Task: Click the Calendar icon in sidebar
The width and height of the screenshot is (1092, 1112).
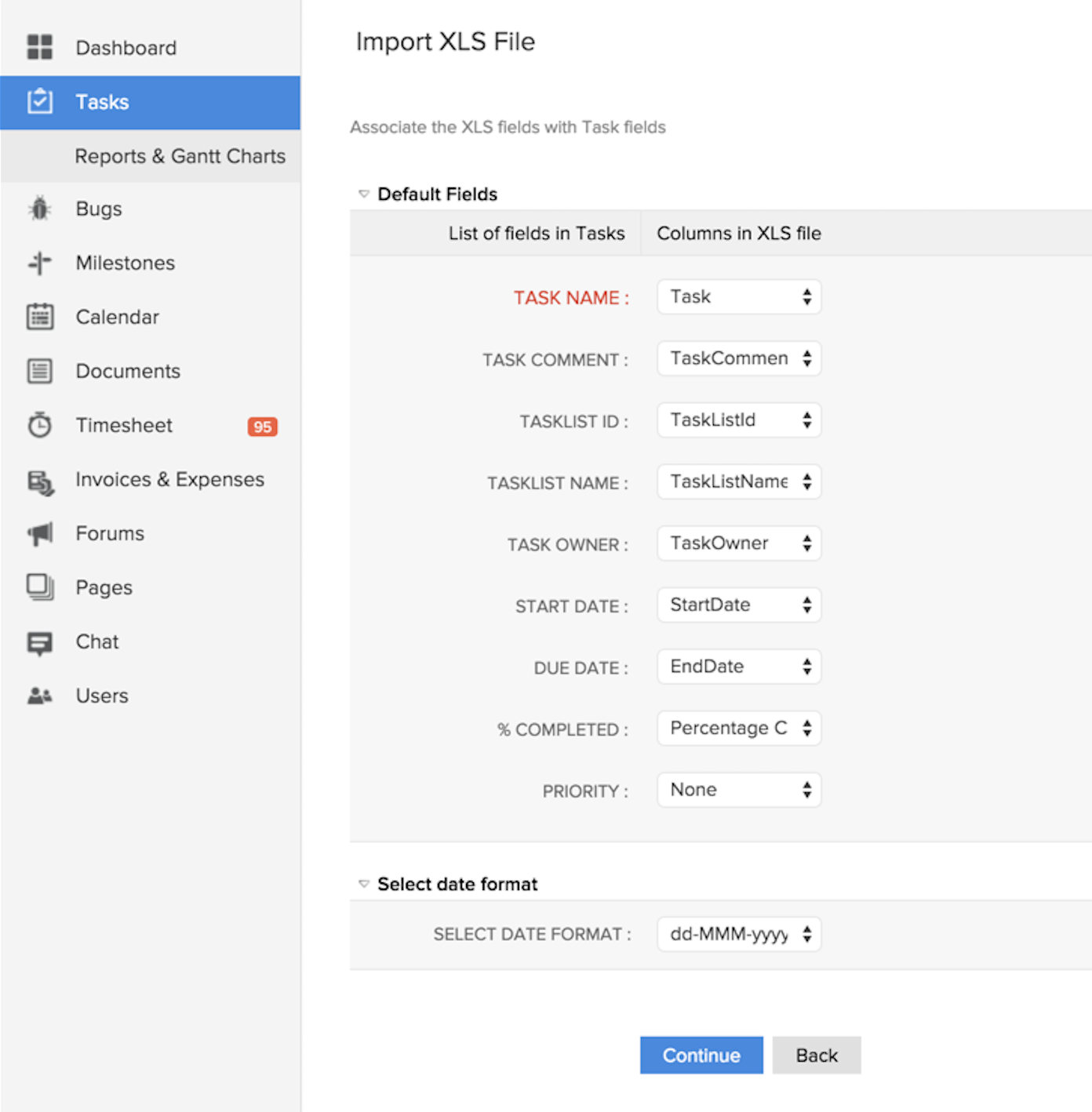Action: [x=39, y=317]
